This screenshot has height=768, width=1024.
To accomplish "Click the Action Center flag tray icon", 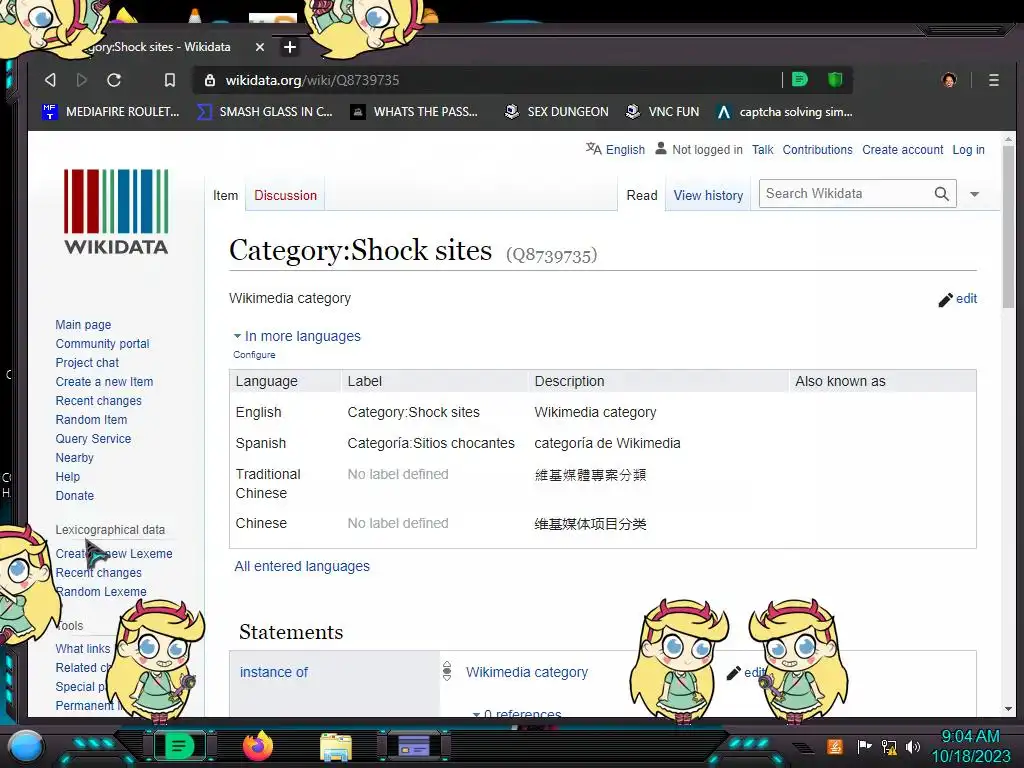I will tap(864, 746).
